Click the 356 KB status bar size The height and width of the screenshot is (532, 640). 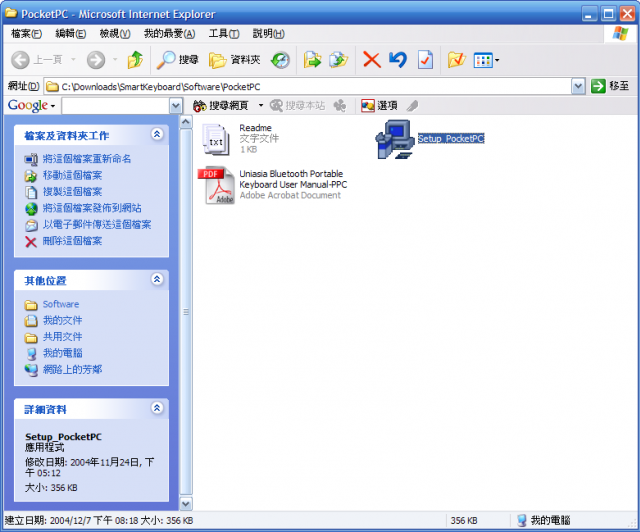tap(464, 521)
